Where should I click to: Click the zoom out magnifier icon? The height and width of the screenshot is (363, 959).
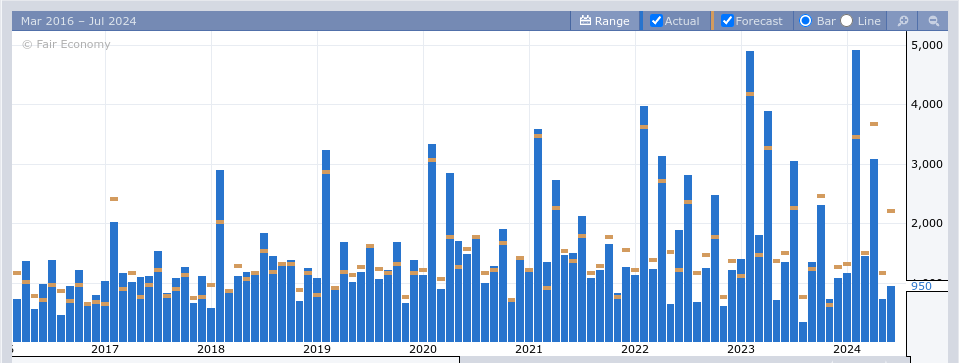click(933, 21)
